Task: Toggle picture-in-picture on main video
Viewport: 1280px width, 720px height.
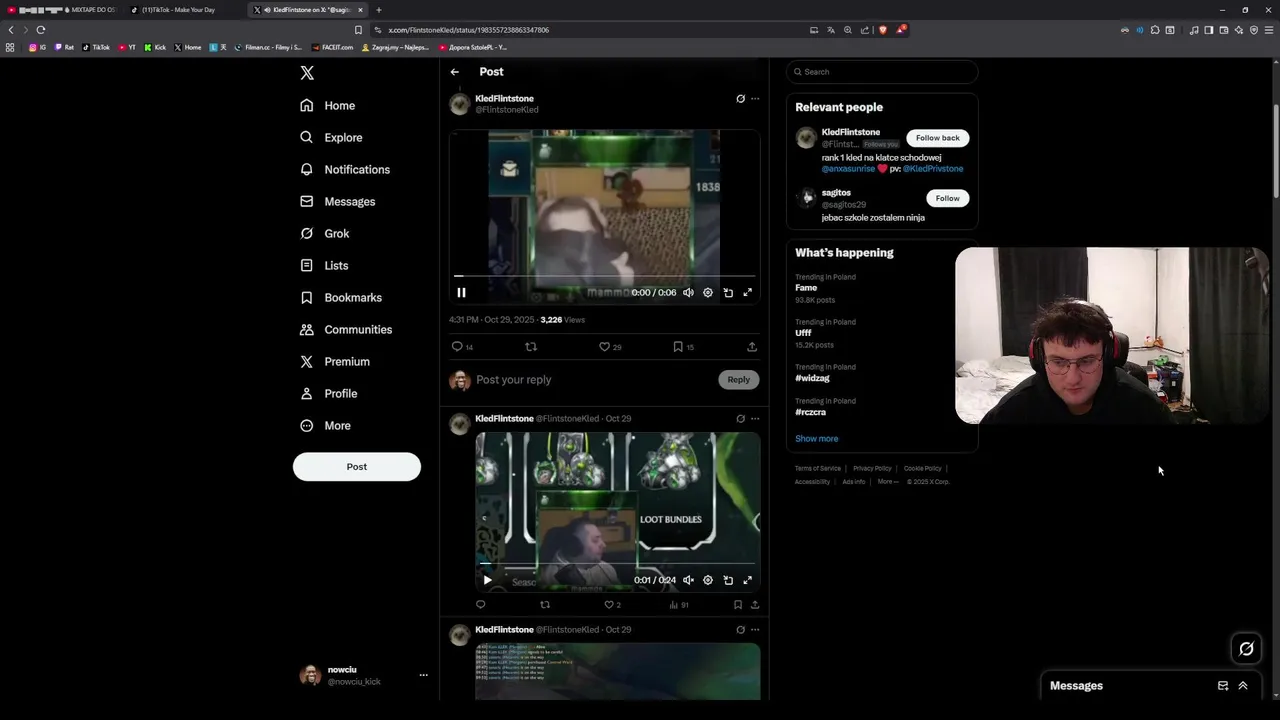Action: [x=728, y=292]
